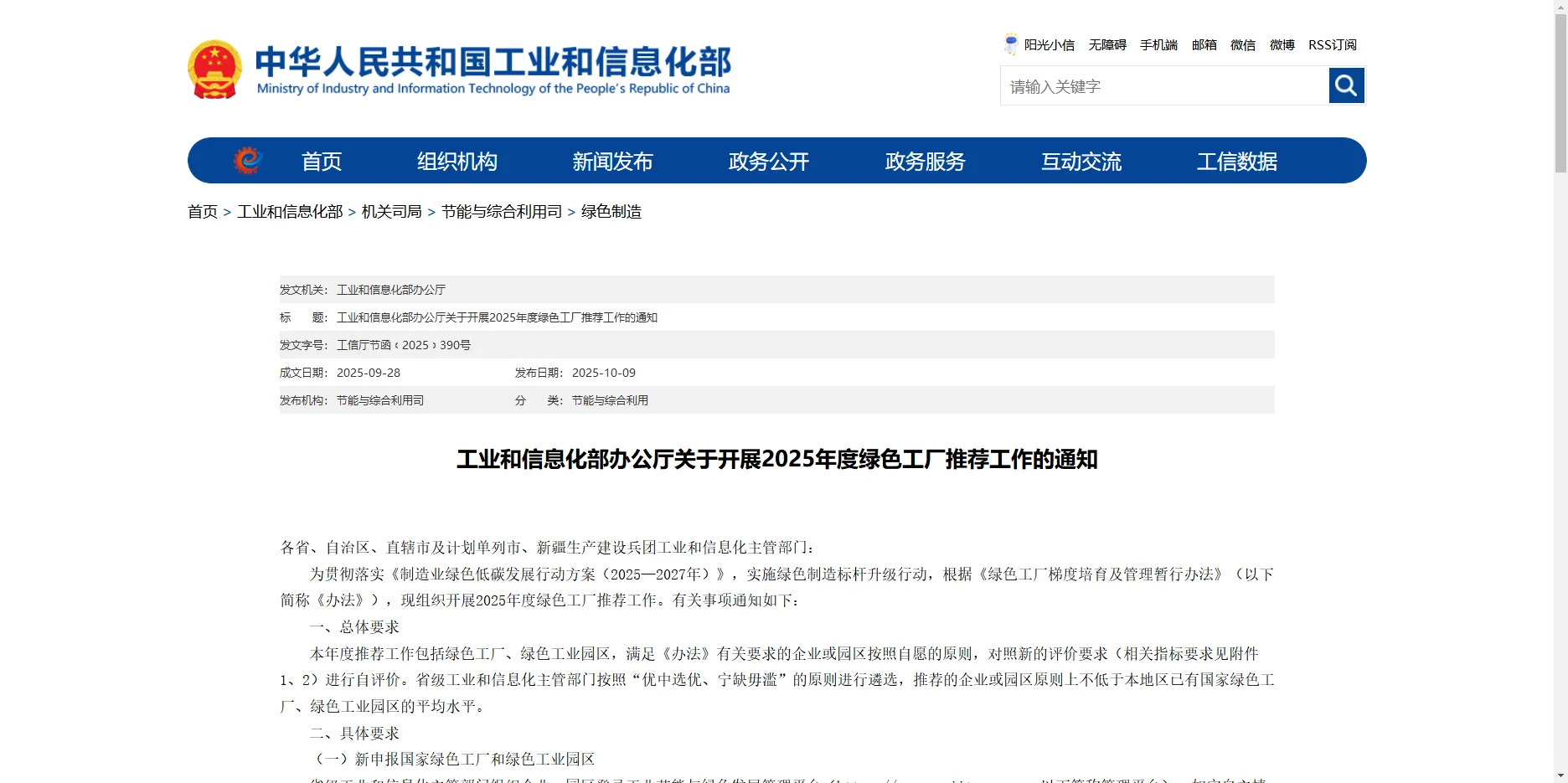
Task: Open the 互动交流 navigation menu
Action: coord(1081,161)
